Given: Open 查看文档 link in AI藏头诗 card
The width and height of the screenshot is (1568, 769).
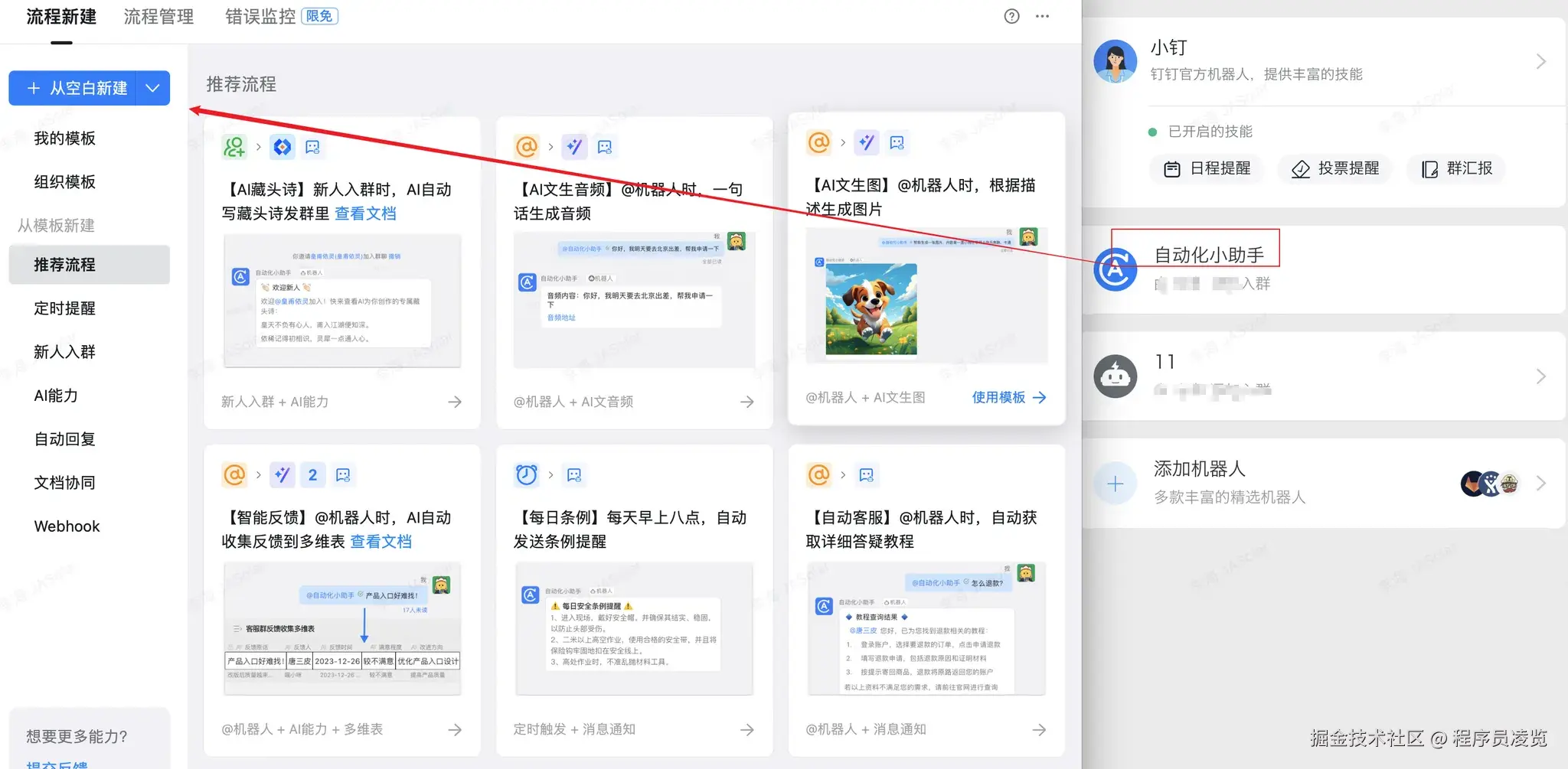Looking at the screenshot, I should tap(365, 213).
